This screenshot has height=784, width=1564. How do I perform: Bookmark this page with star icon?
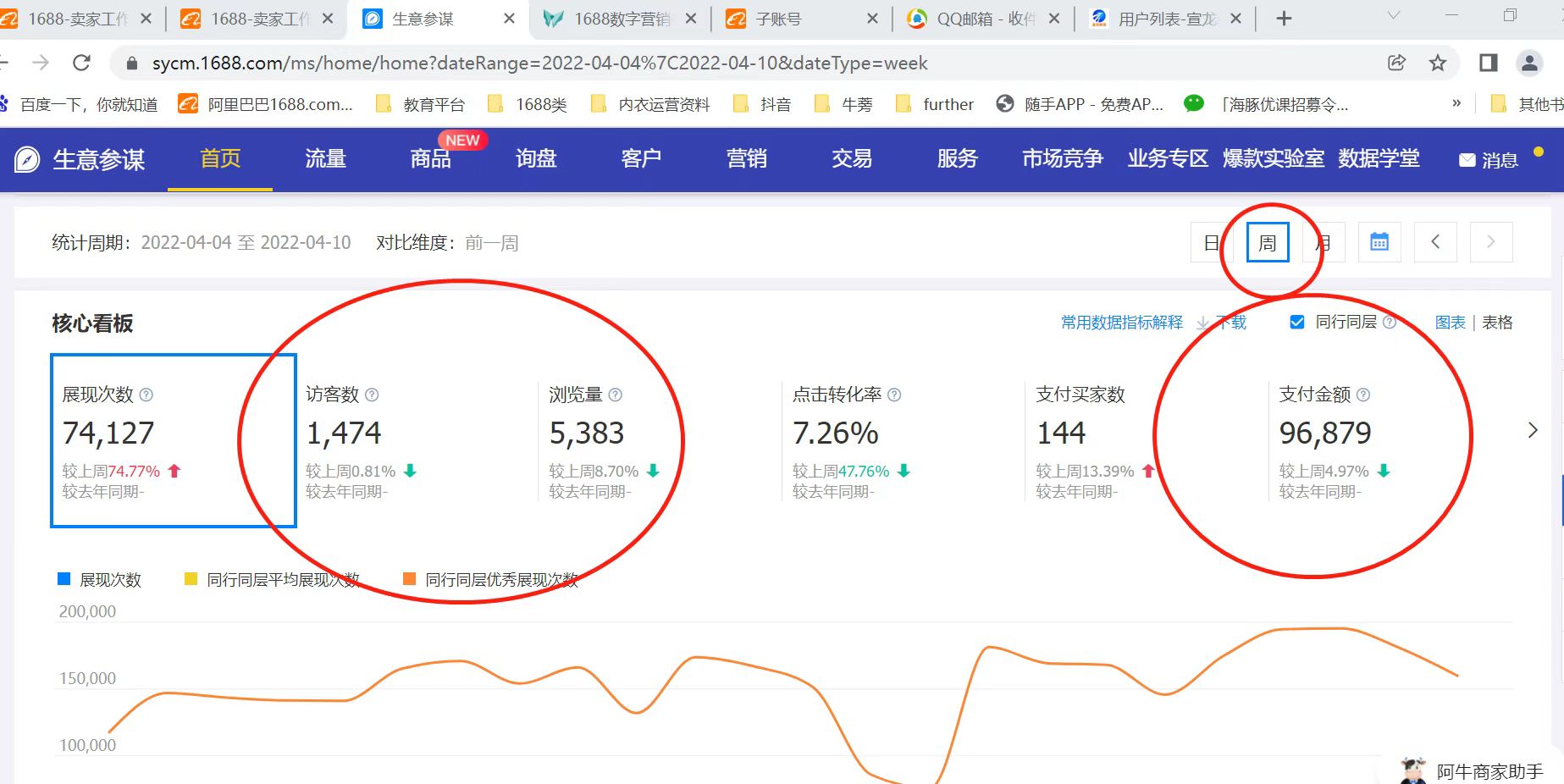(x=1438, y=63)
